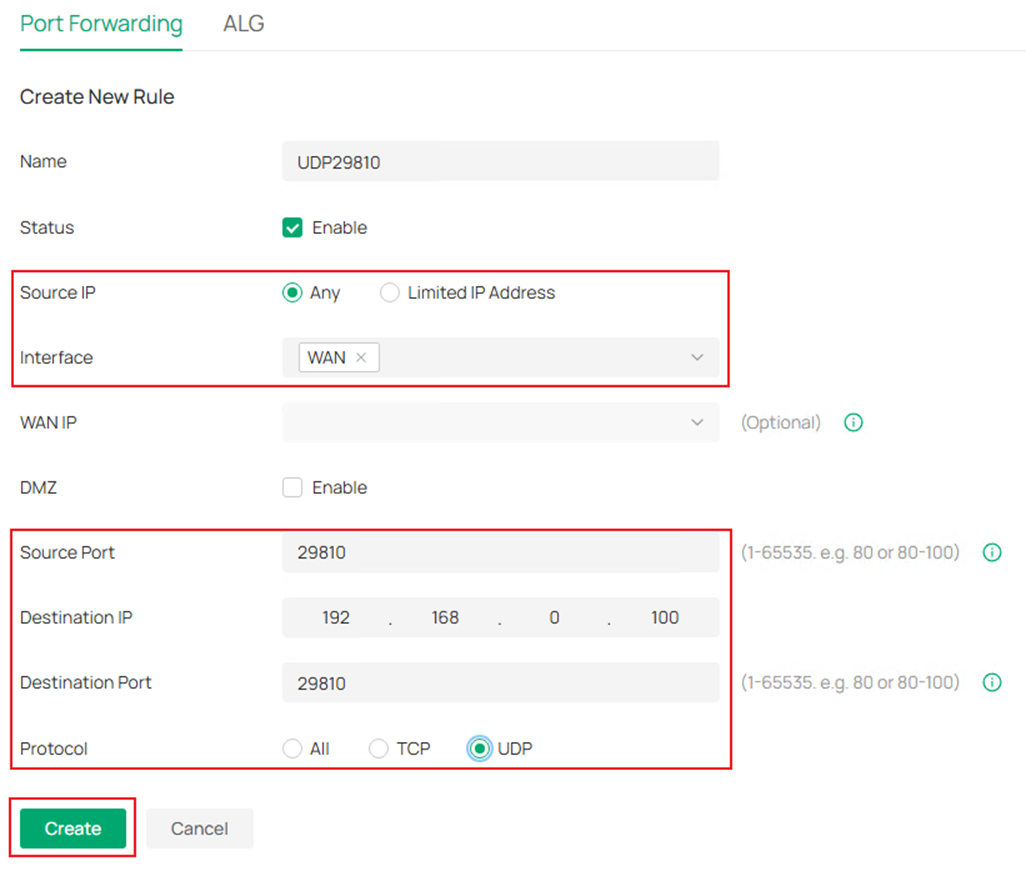The width and height of the screenshot is (1026, 871).
Task: View the WAN IP Optional info icon
Action: [853, 422]
